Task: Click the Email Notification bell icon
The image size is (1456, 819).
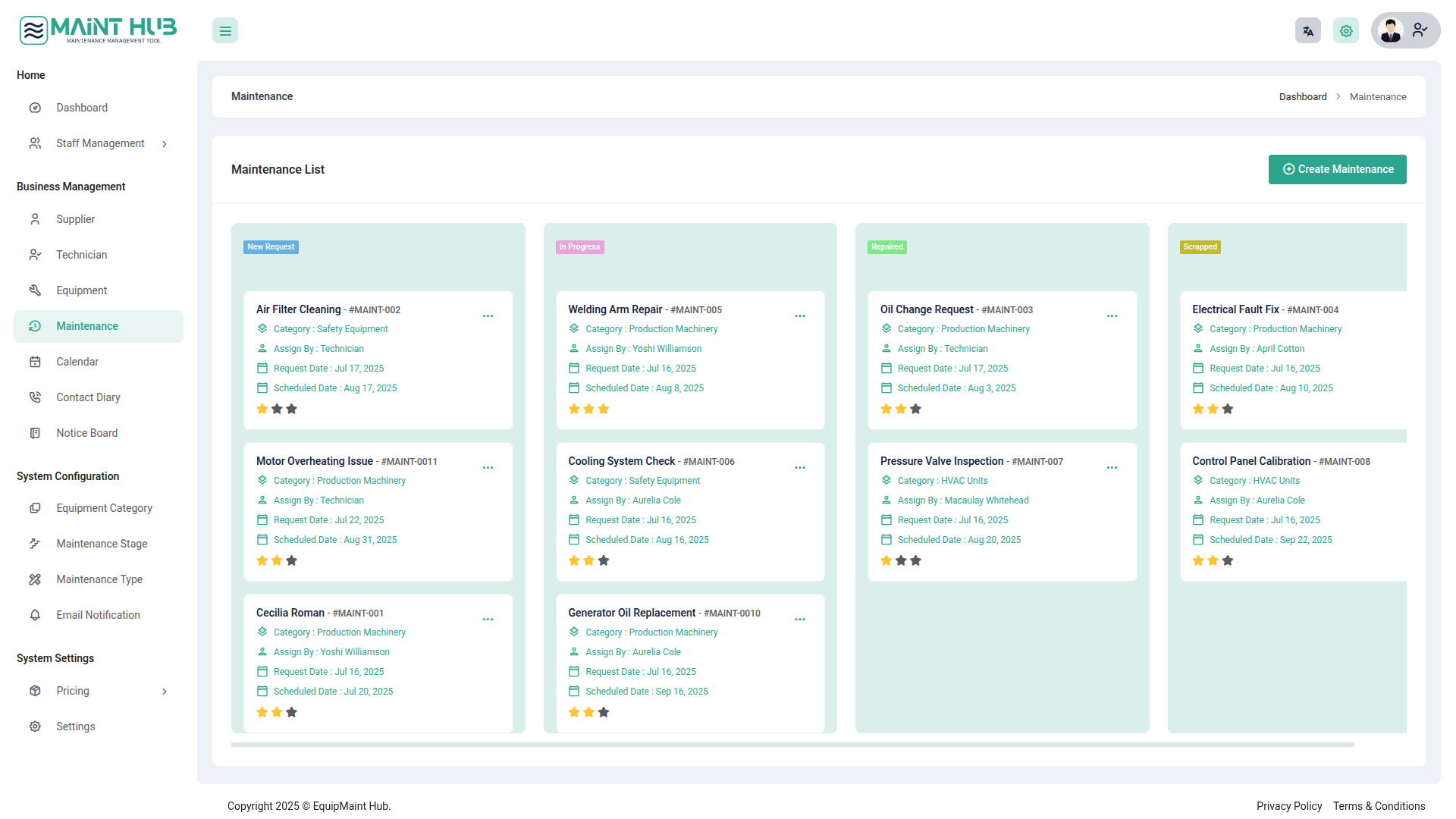Action: 35,616
